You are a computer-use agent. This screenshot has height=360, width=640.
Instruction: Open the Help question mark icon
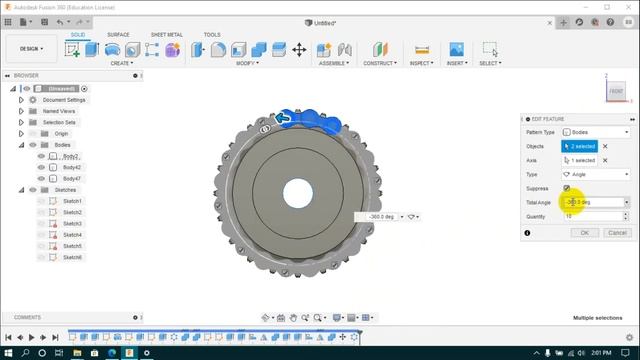pos(610,22)
